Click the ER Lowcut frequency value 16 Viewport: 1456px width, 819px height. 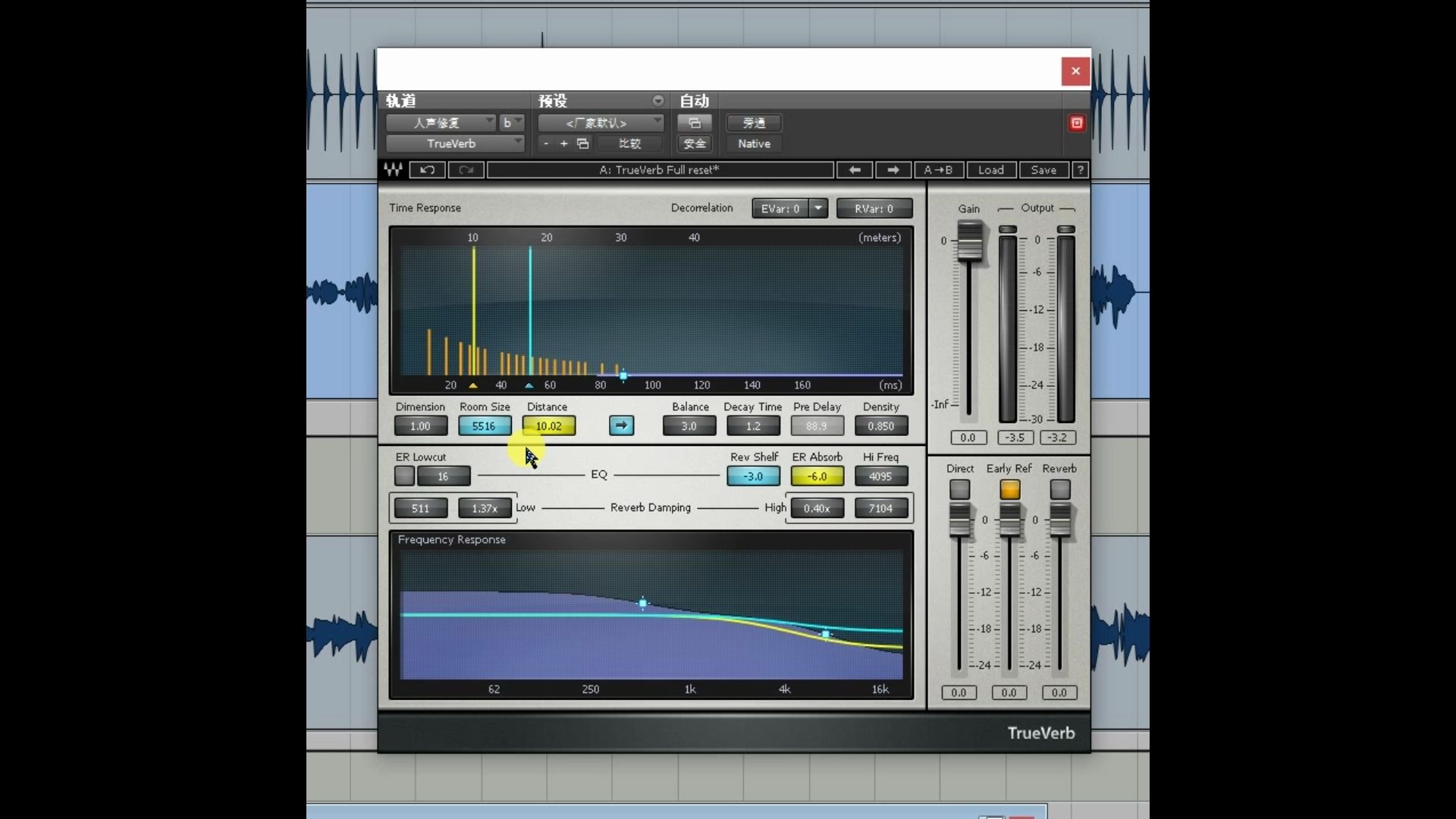(443, 476)
